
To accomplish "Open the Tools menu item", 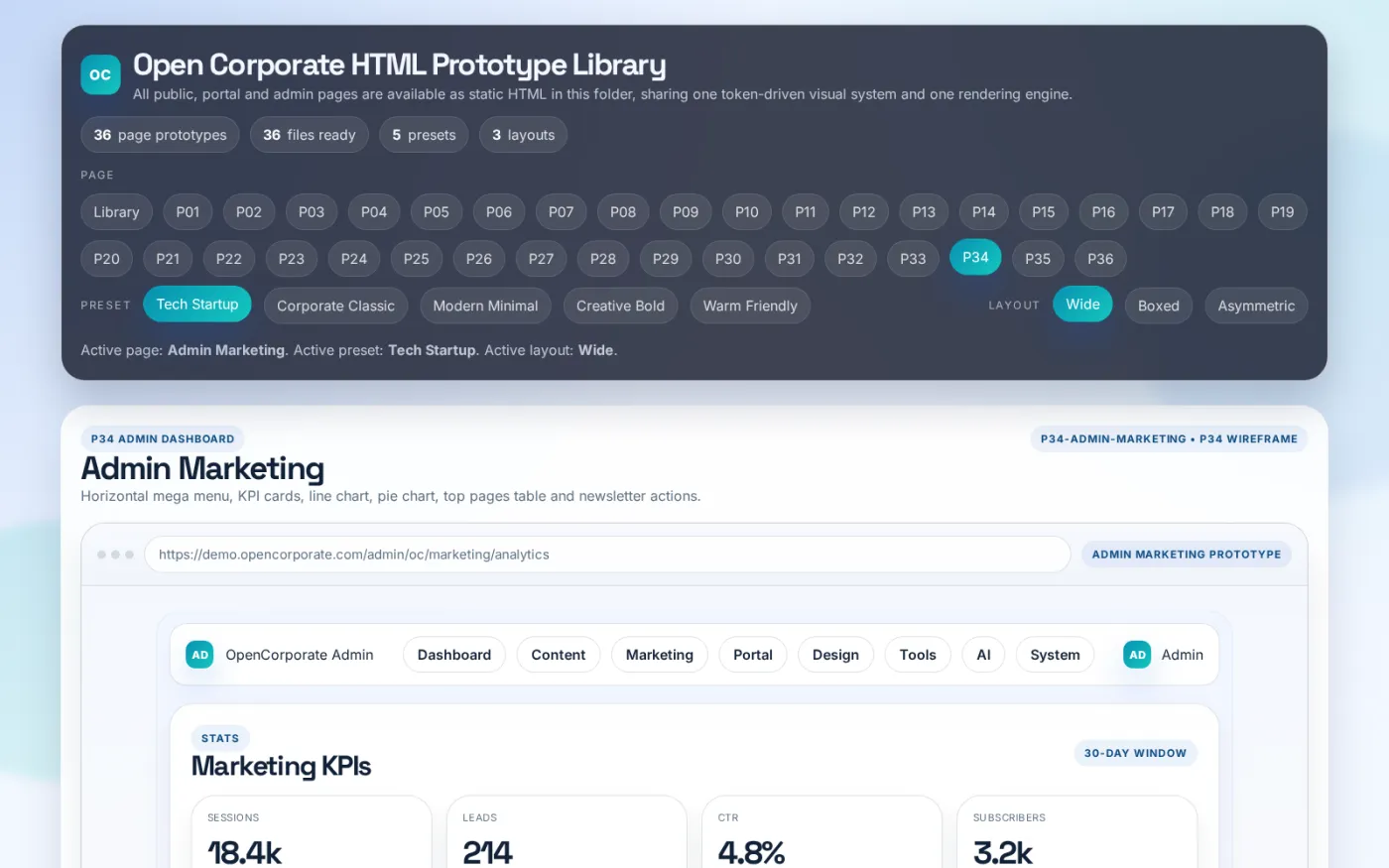I will point(918,655).
